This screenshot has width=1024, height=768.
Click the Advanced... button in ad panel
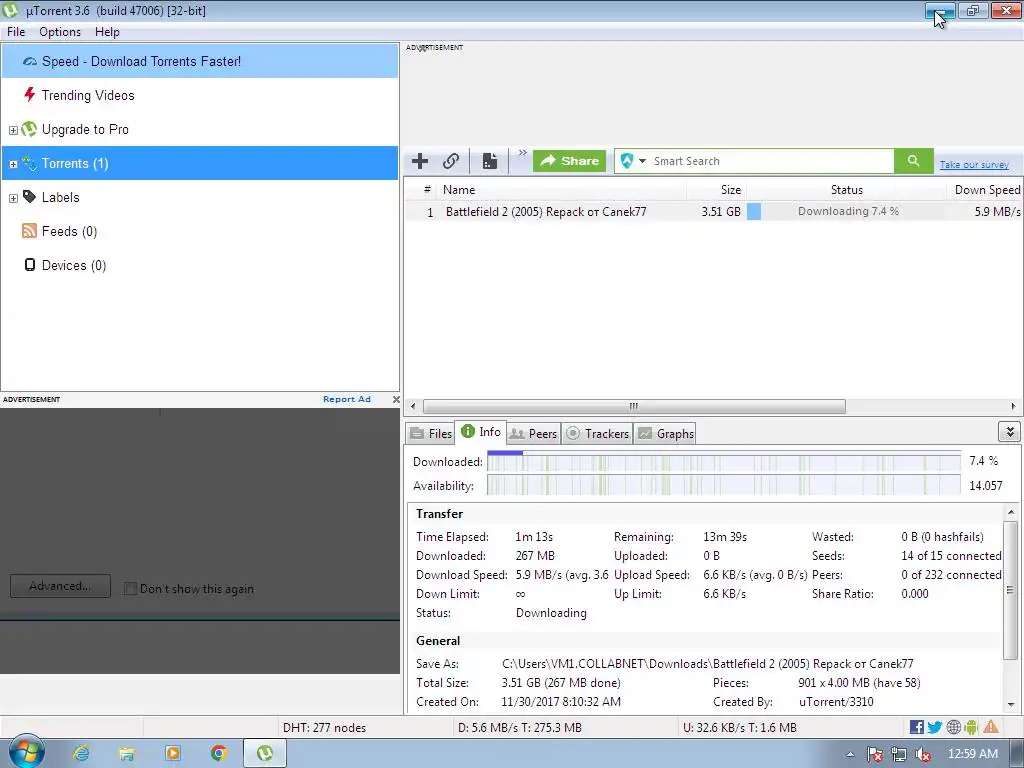60,586
